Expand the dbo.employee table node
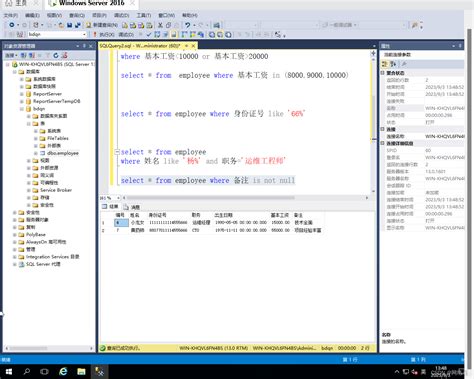This screenshot has height=379, width=474. pos(36,153)
